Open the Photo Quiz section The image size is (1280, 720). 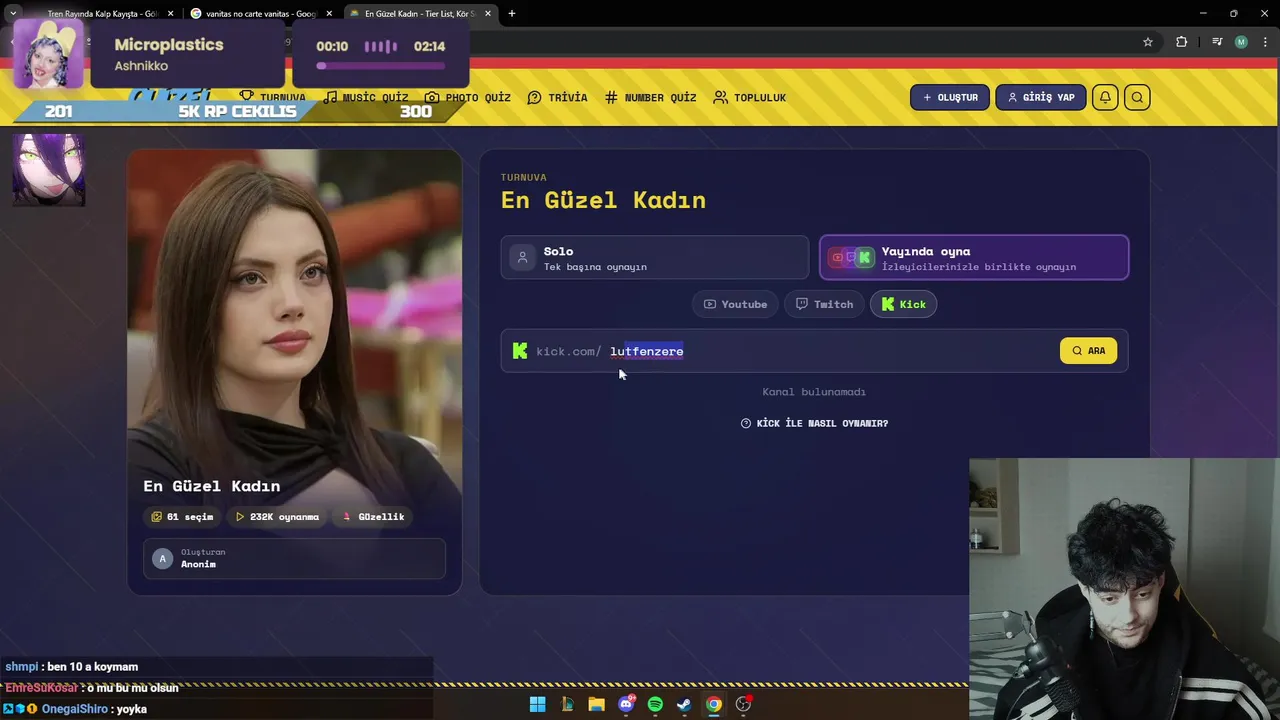click(x=468, y=97)
